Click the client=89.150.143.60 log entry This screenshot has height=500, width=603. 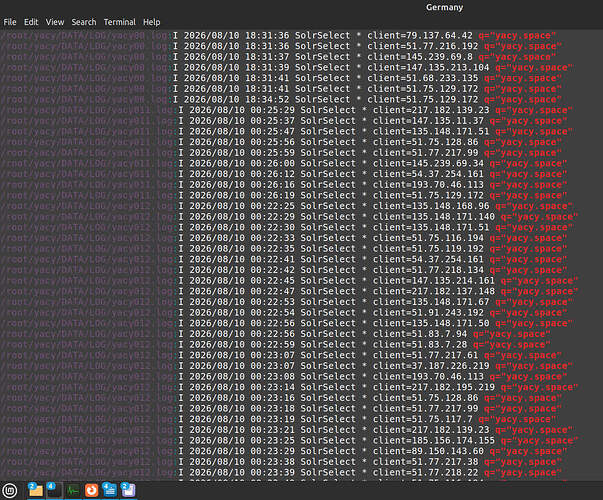point(428,451)
